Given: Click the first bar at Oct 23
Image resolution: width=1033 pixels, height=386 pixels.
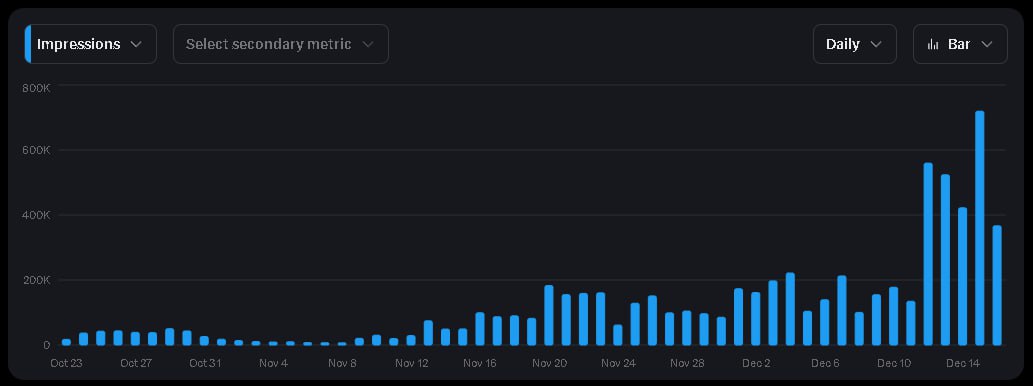Looking at the screenshot, I should point(67,342).
